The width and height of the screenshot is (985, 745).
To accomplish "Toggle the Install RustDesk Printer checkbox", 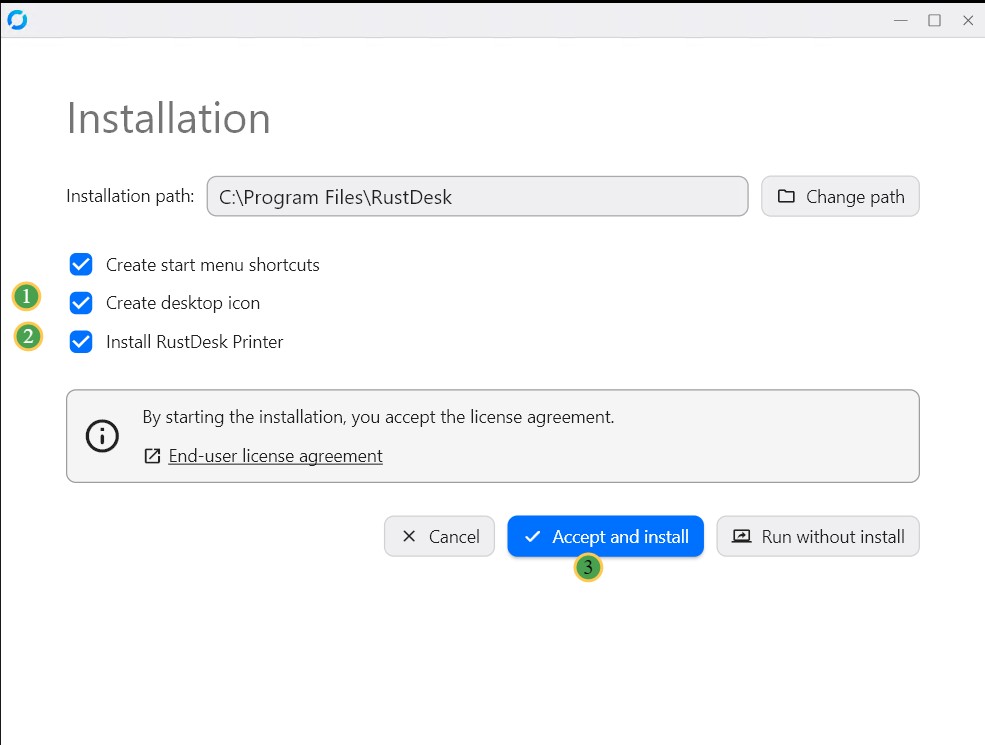I will coord(81,341).
